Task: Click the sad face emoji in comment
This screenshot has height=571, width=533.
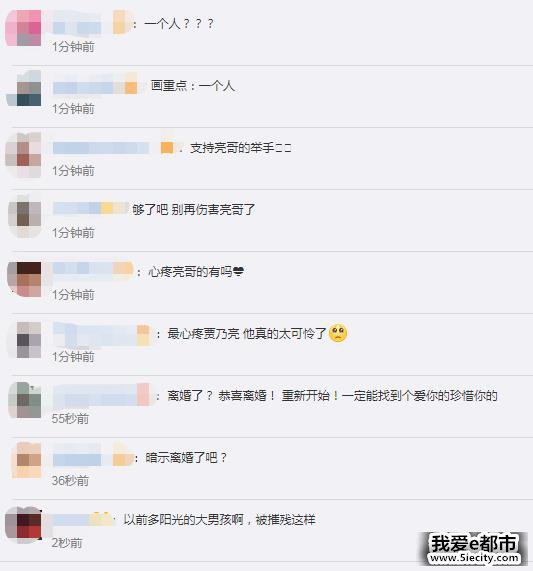Action: [x=338, y=333]
